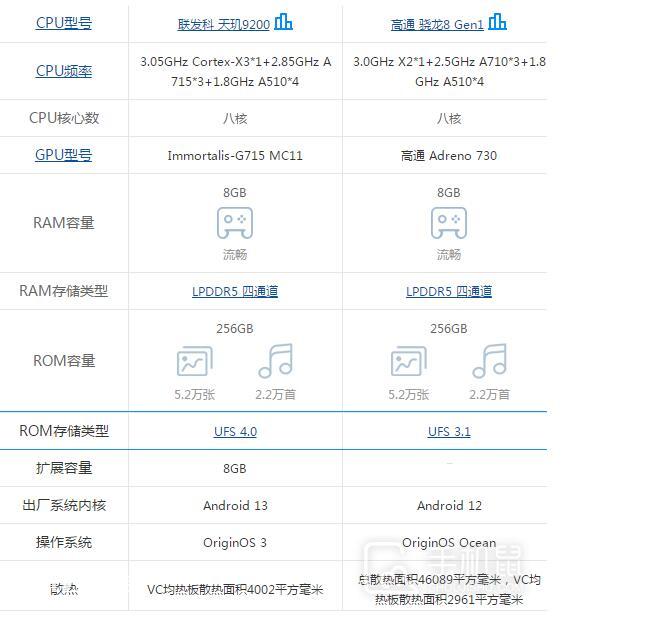Open the CPU型号 row label link
Image resolution: width=645 pixels, height=624 pixels.
click(64, 23)
